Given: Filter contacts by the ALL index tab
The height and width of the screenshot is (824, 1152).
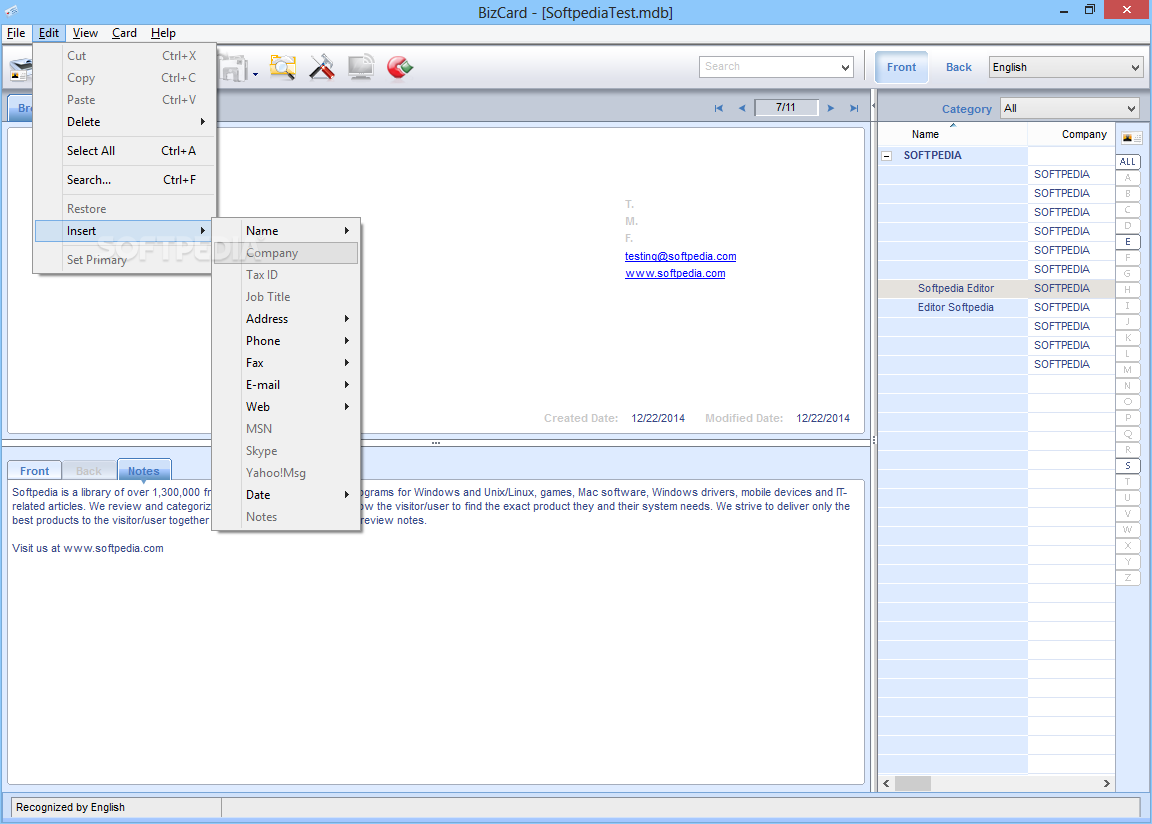Looking at the screenshot, I should pos(1128,162).
